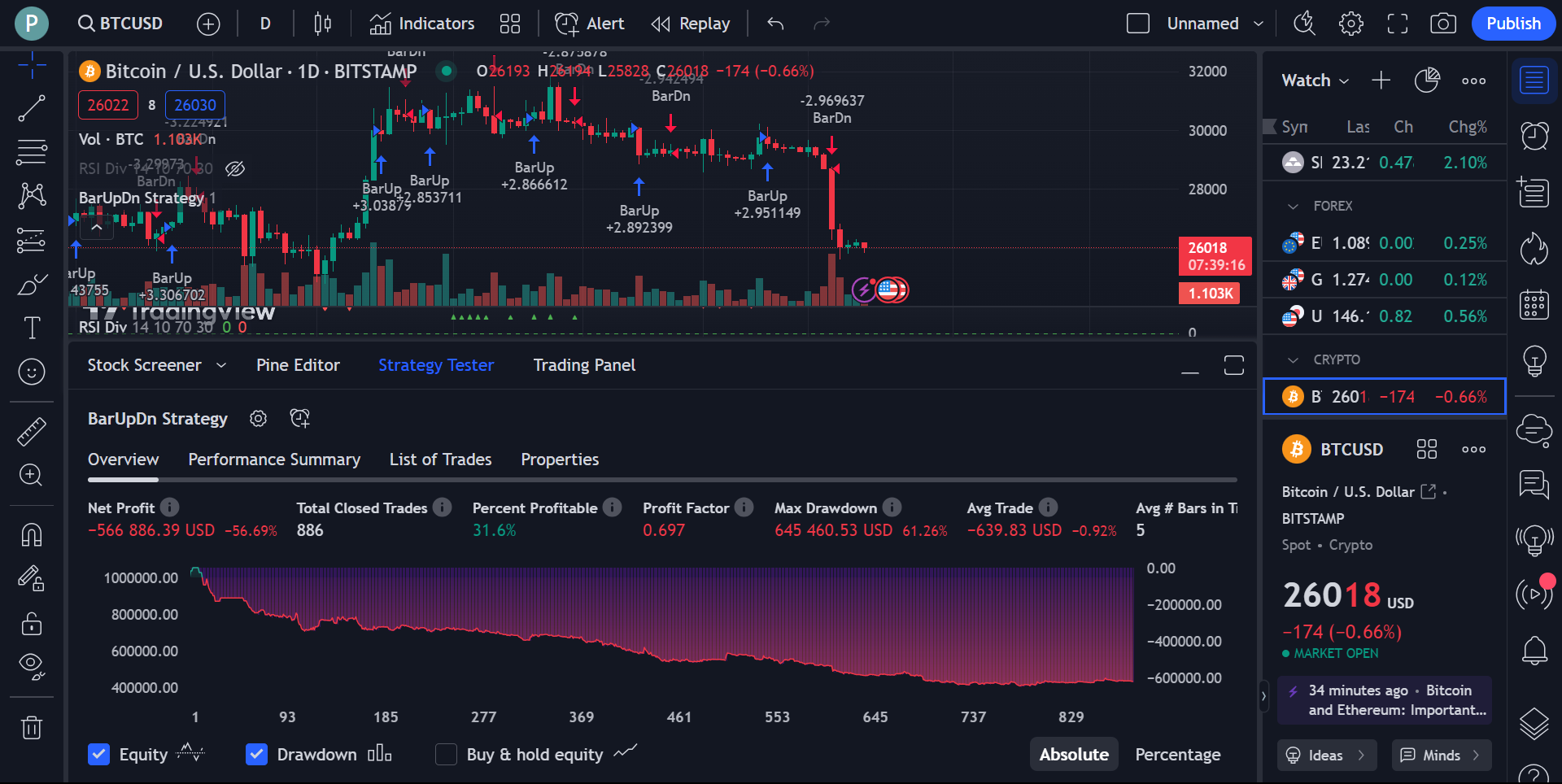Select the emoji drawing tool
The height and width of the screenshot is (784, 1562).
[x=32, y=372]
